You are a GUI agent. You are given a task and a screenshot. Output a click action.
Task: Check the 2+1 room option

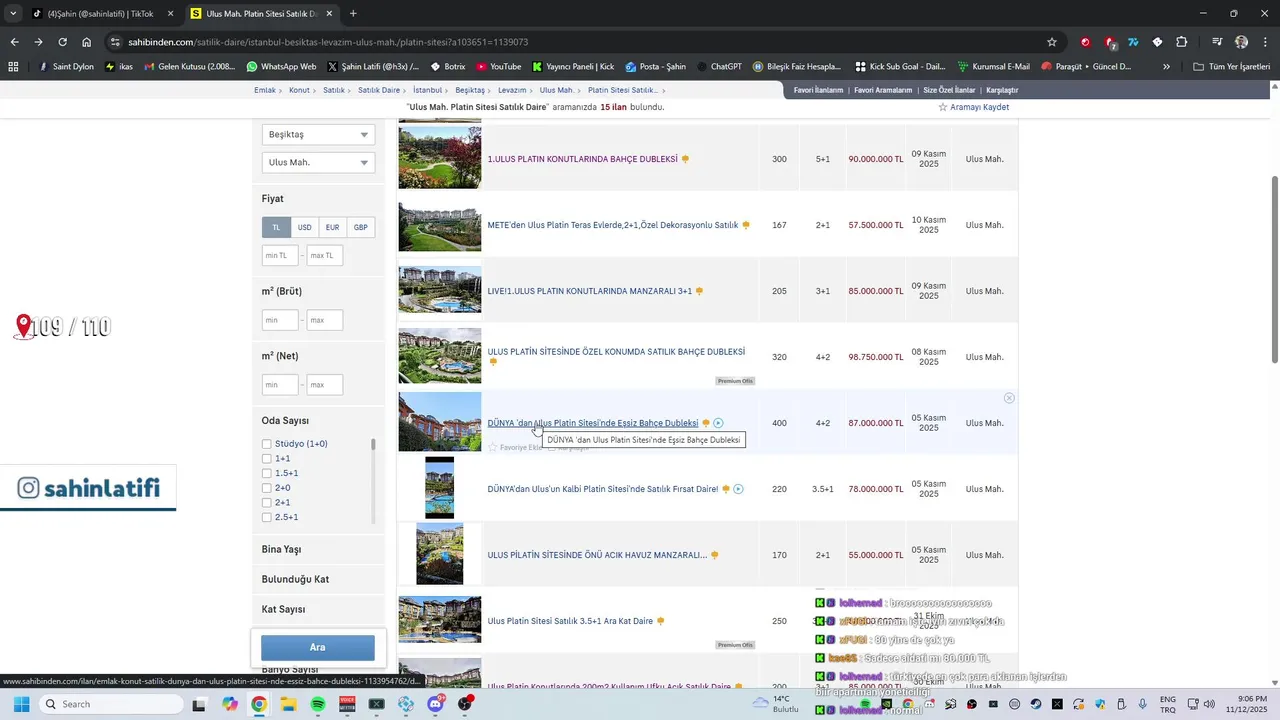[267, 502]
